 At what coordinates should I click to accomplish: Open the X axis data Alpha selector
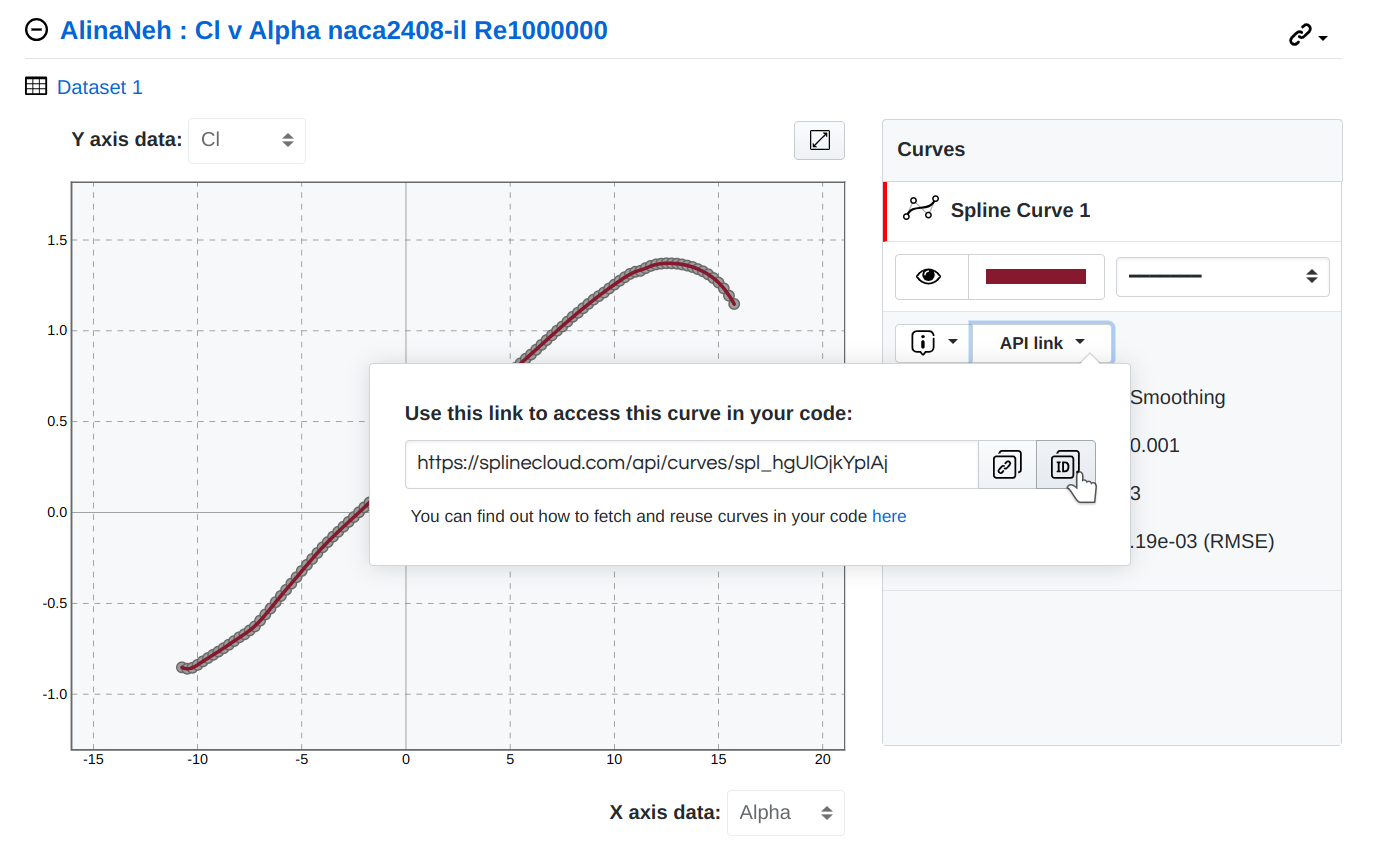pos(785,813)
